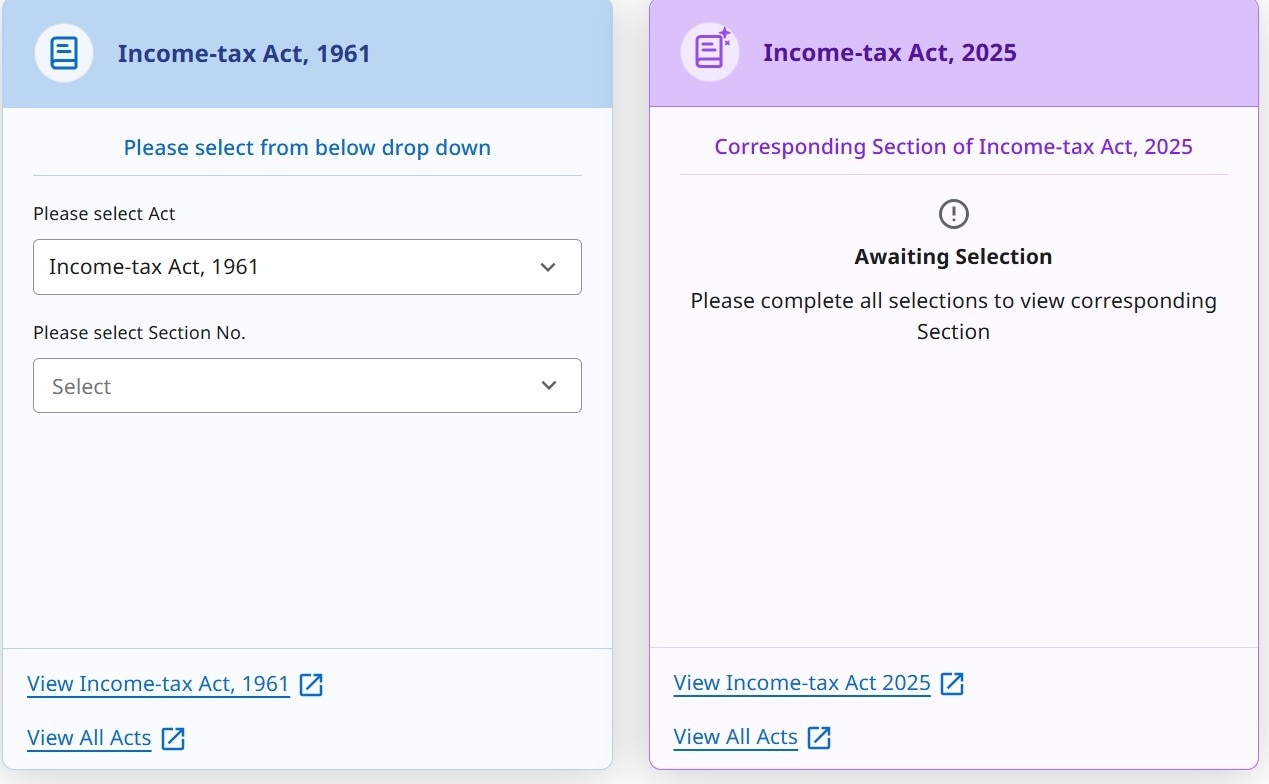Follow View All Acts link in the 1961 panel

89,739
